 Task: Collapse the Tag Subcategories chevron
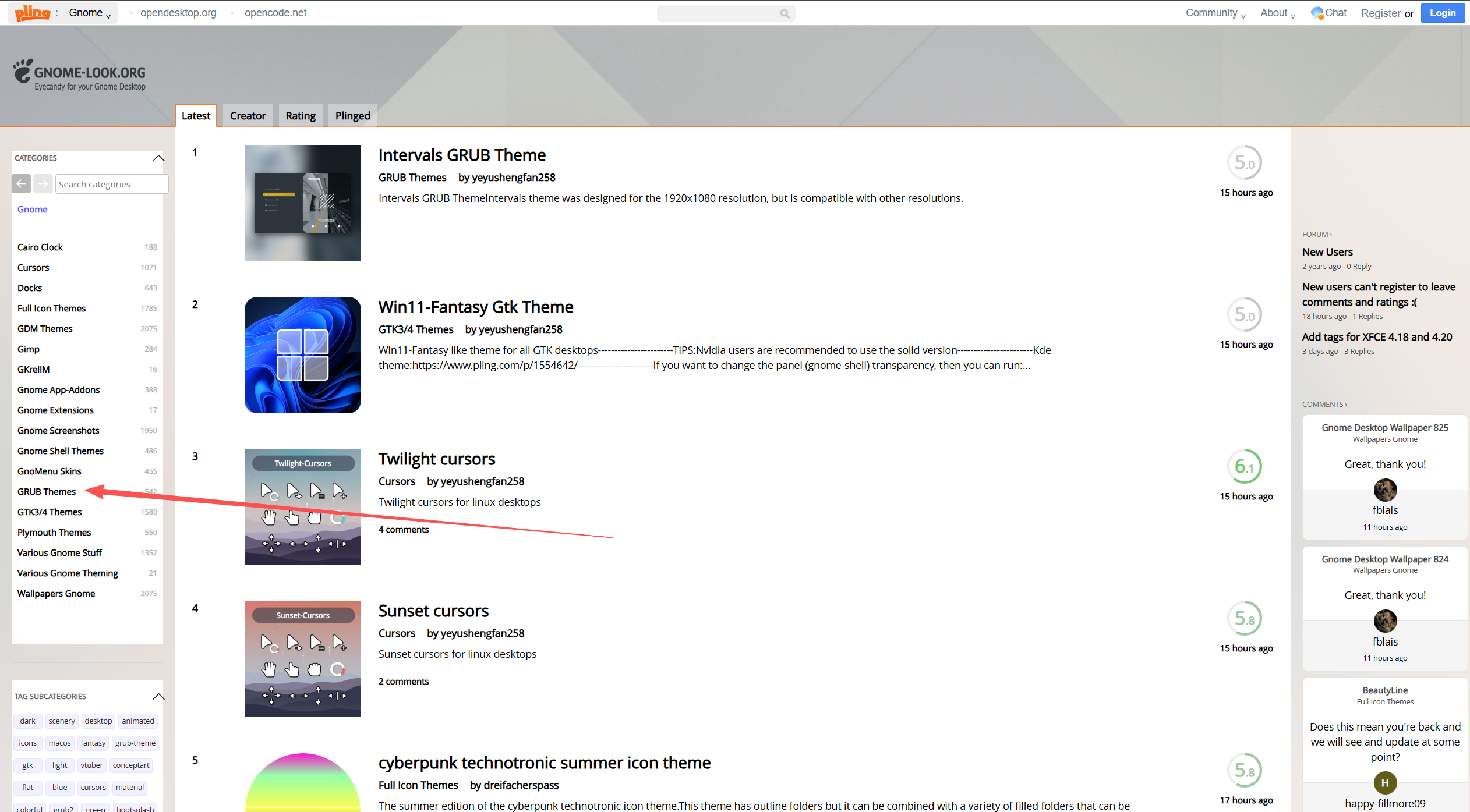[x=158, y=697]
